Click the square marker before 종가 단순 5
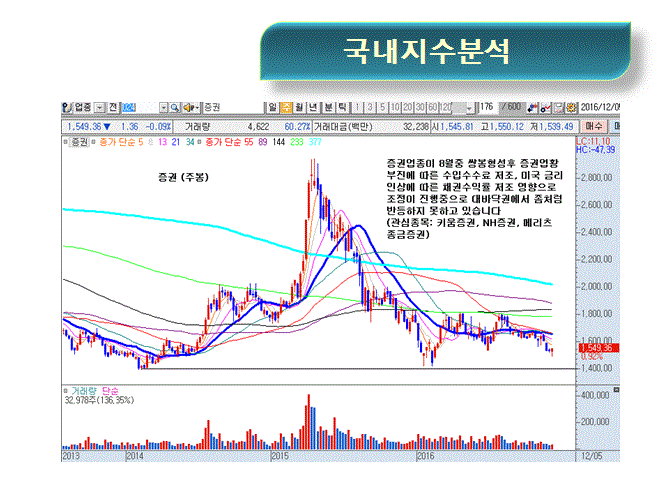The width and height of the screenshot is (668, 498). 93,142
